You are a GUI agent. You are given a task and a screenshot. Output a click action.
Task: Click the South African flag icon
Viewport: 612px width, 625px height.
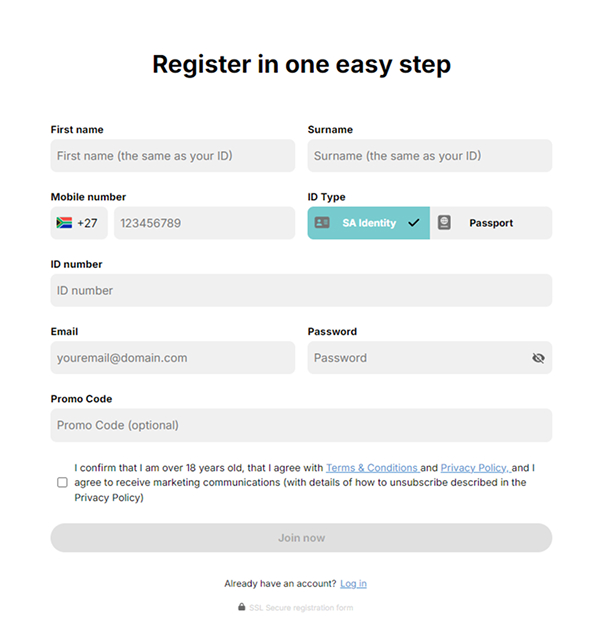point(64,222)
